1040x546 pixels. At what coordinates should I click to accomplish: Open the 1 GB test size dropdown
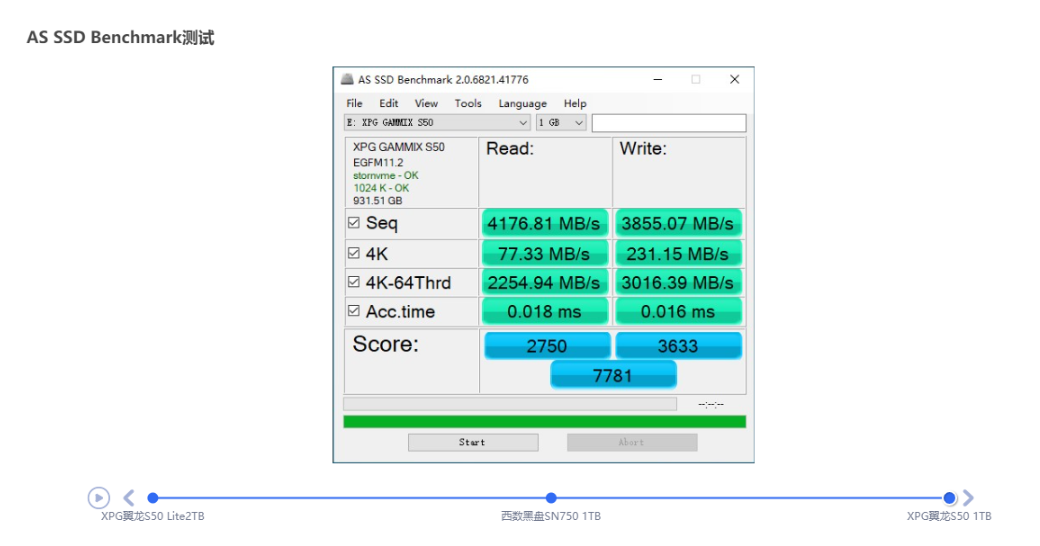click(561, 123)
